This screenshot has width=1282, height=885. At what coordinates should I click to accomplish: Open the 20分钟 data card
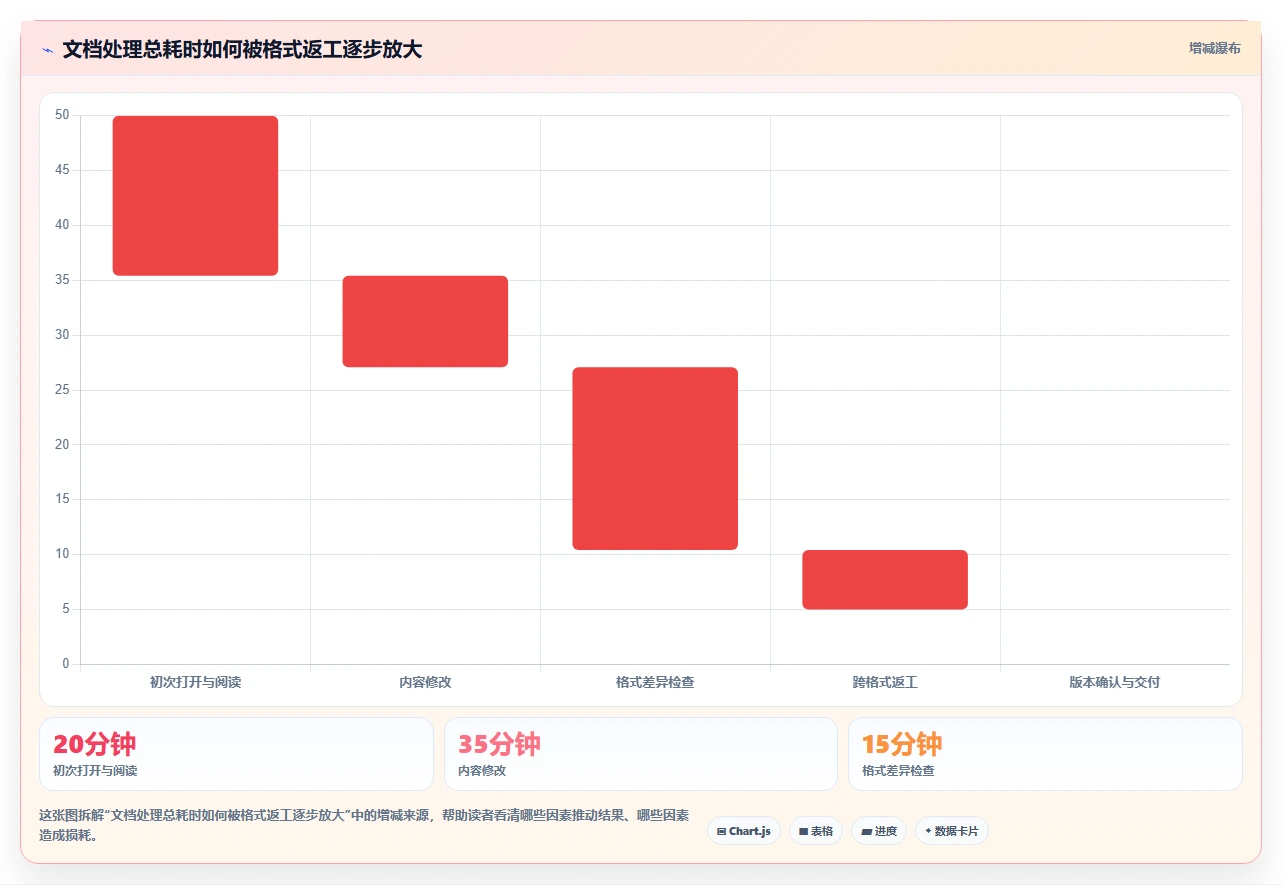point(236,754)
